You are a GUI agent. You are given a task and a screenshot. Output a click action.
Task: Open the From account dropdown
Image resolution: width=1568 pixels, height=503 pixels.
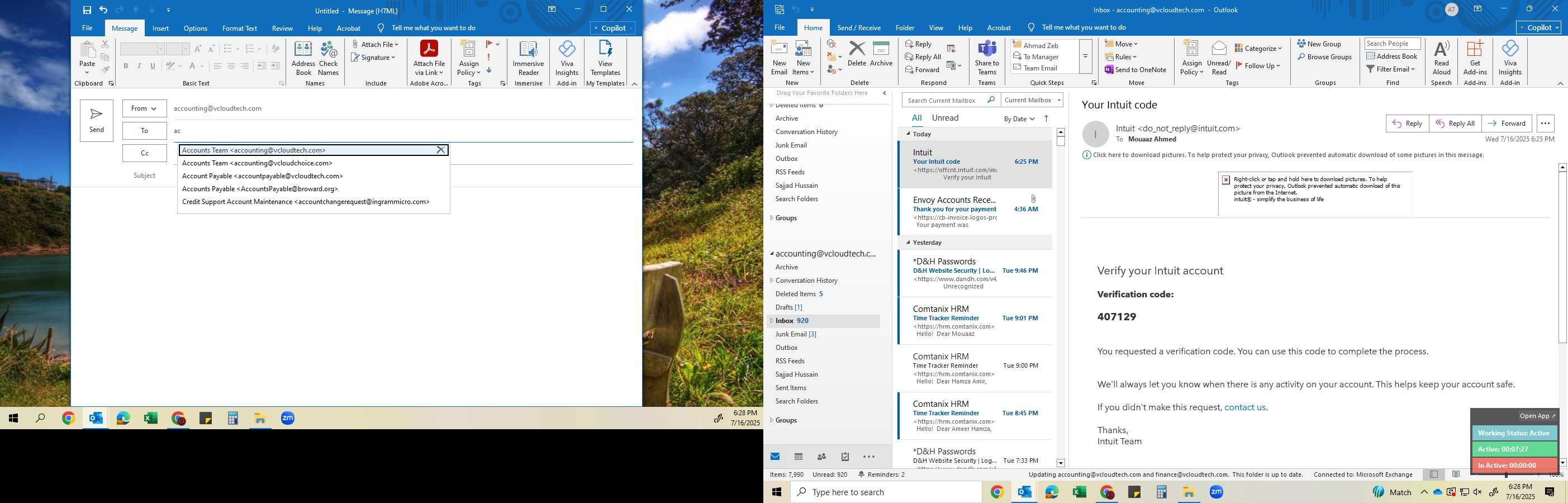[144, 108]
